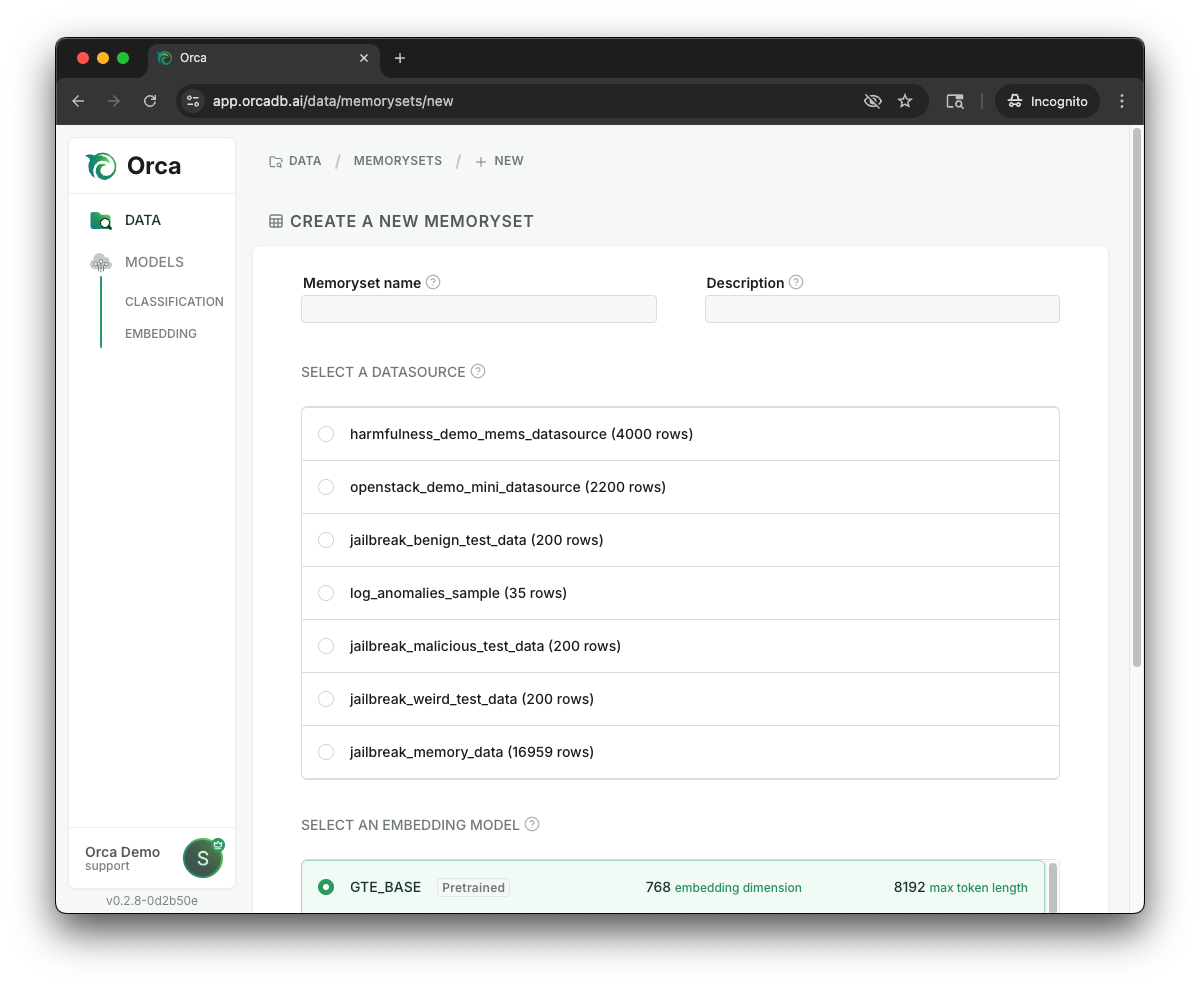Click the openstack_demo_mini_datasource (2200 rows) label

coord(508,487)
